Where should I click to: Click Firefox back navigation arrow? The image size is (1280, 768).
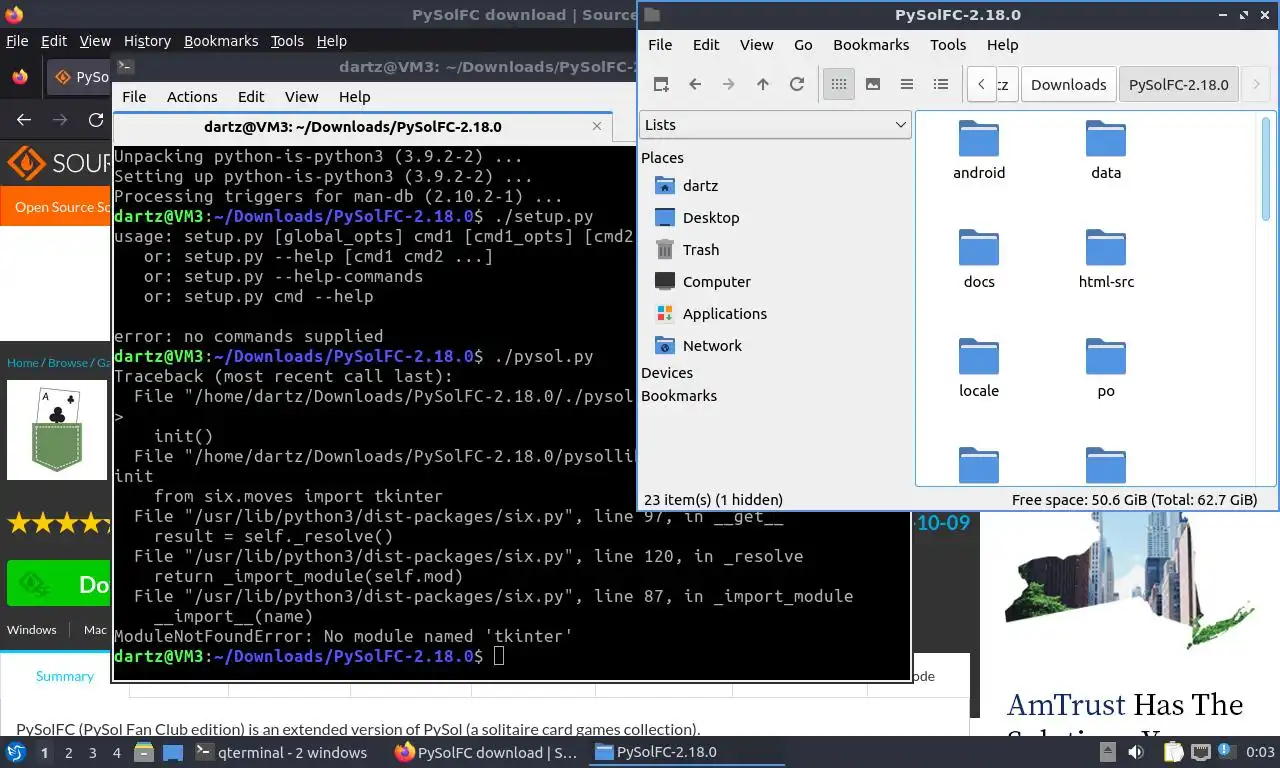point(24,120)
